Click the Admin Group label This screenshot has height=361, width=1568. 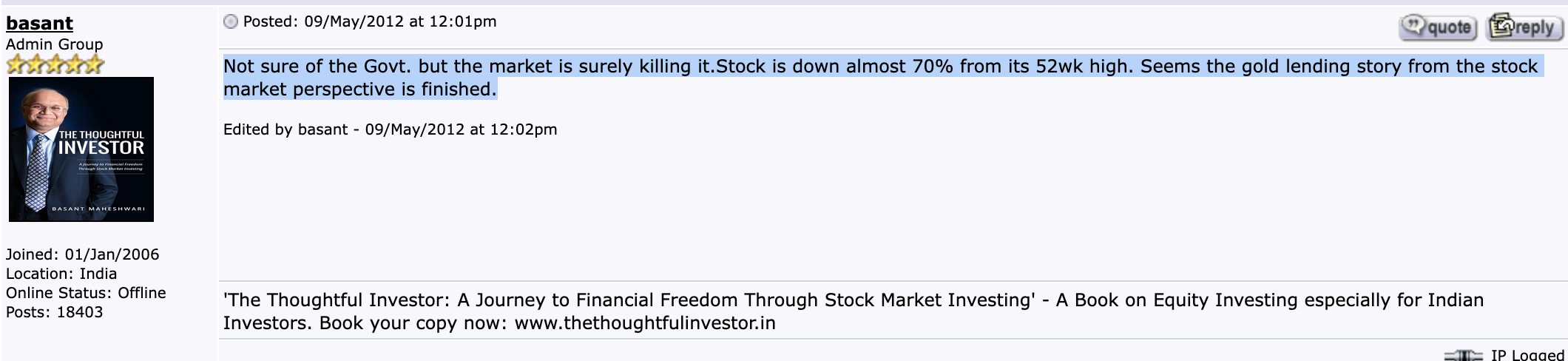55,44
